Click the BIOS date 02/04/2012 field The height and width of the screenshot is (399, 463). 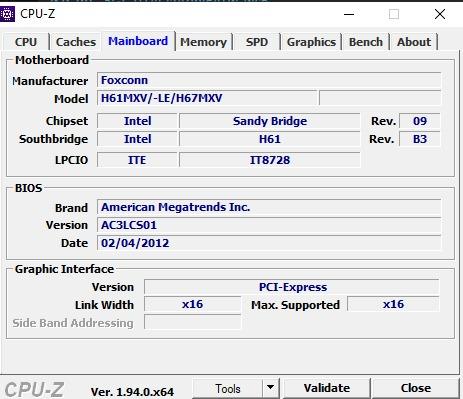(x=269, y=243)
